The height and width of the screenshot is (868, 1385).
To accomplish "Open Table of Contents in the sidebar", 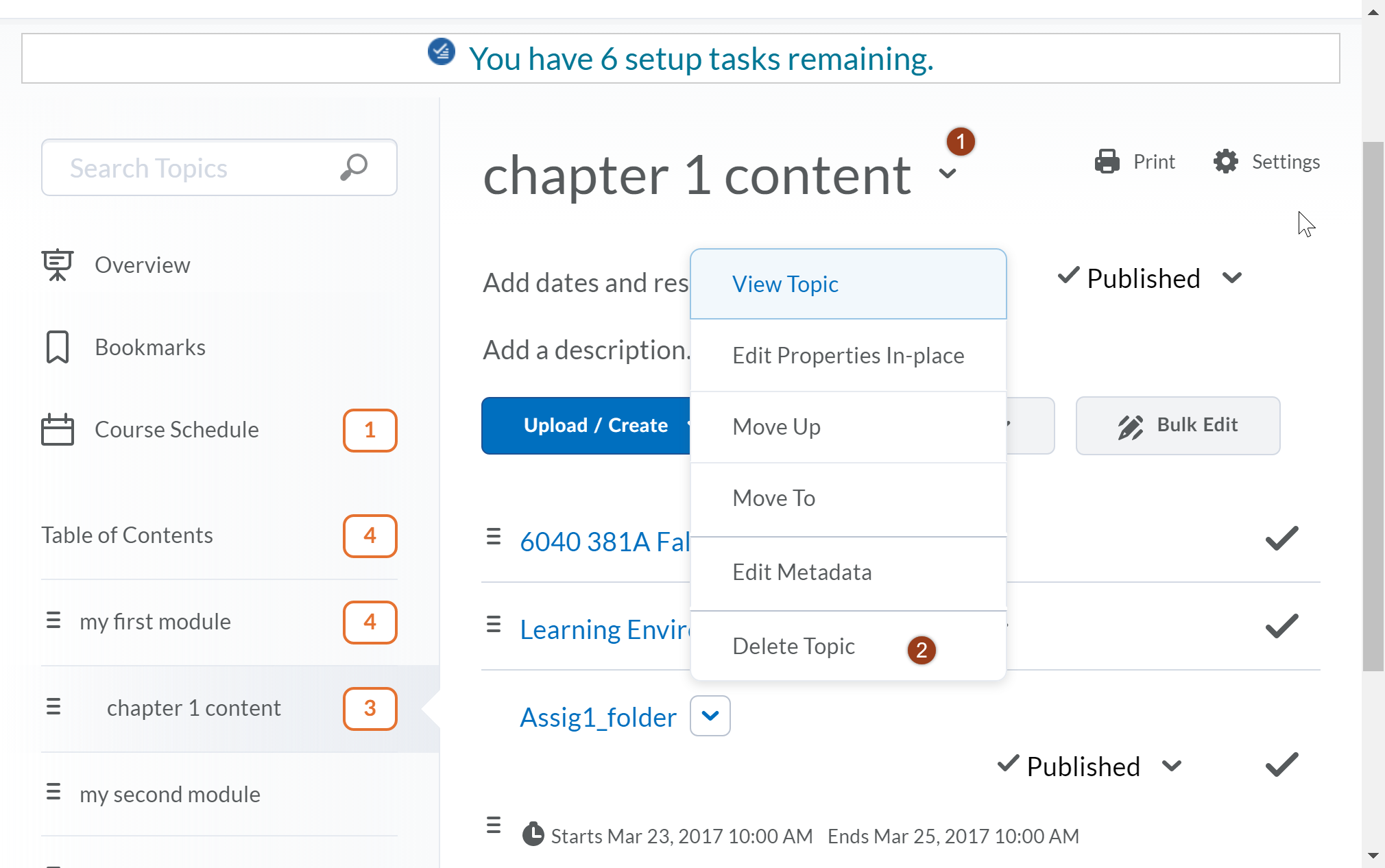I will [x=127, y=535].
